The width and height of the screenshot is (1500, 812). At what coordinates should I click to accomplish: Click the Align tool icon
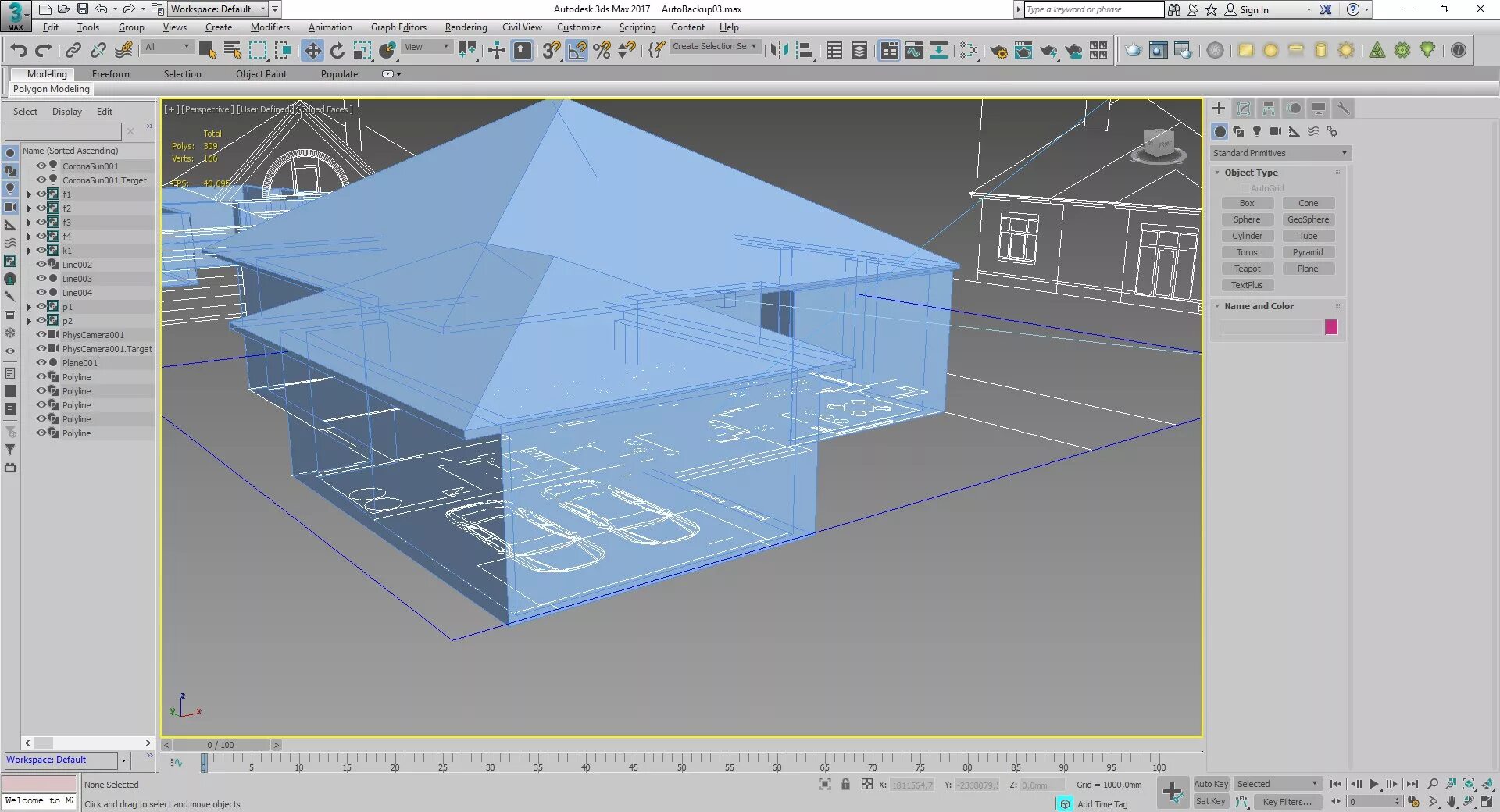pyautogui.click(x=804, y=51)
